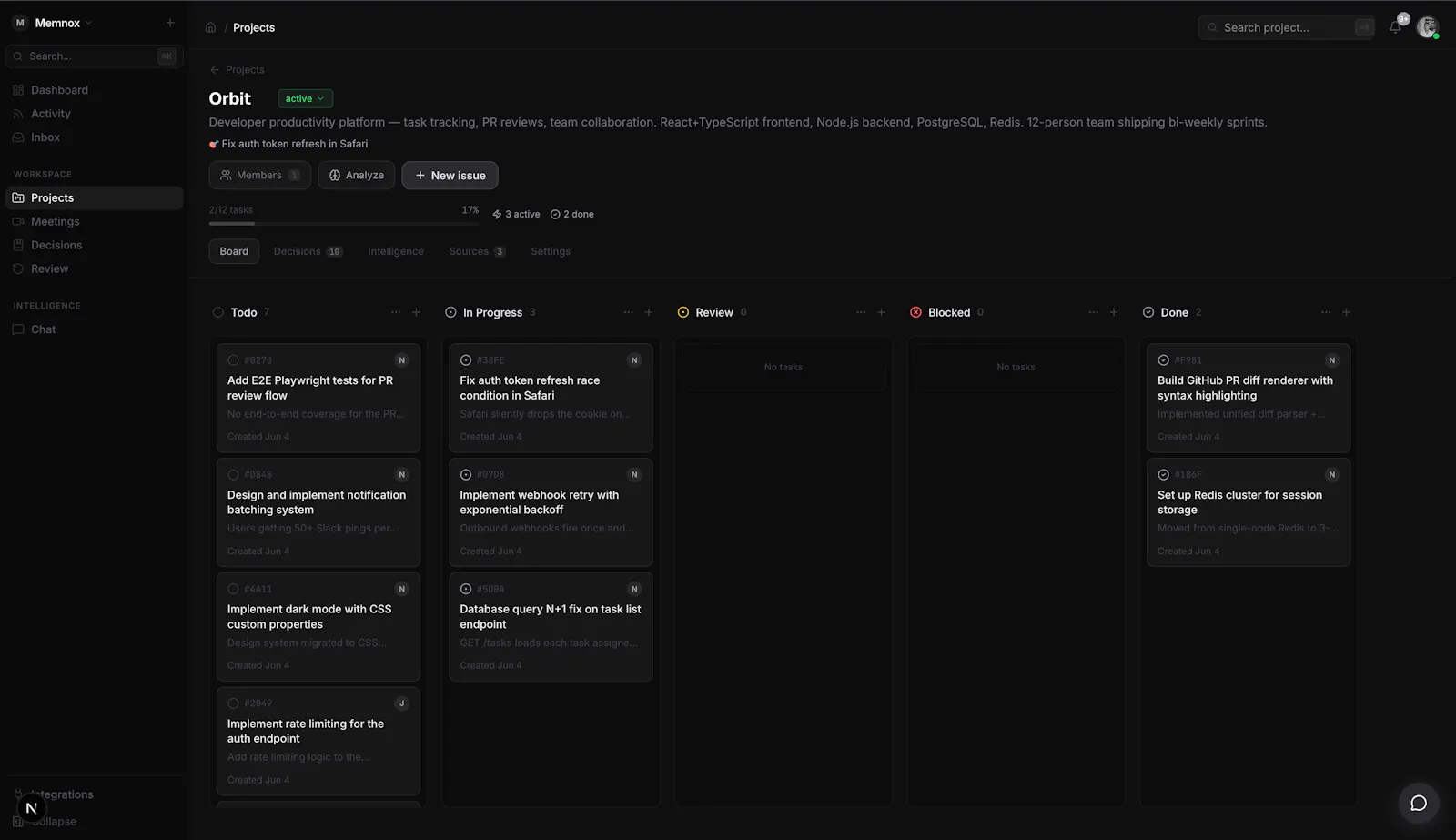
Task: Click assignee N badge on task #186F
Action: (x=1332, y=474)
